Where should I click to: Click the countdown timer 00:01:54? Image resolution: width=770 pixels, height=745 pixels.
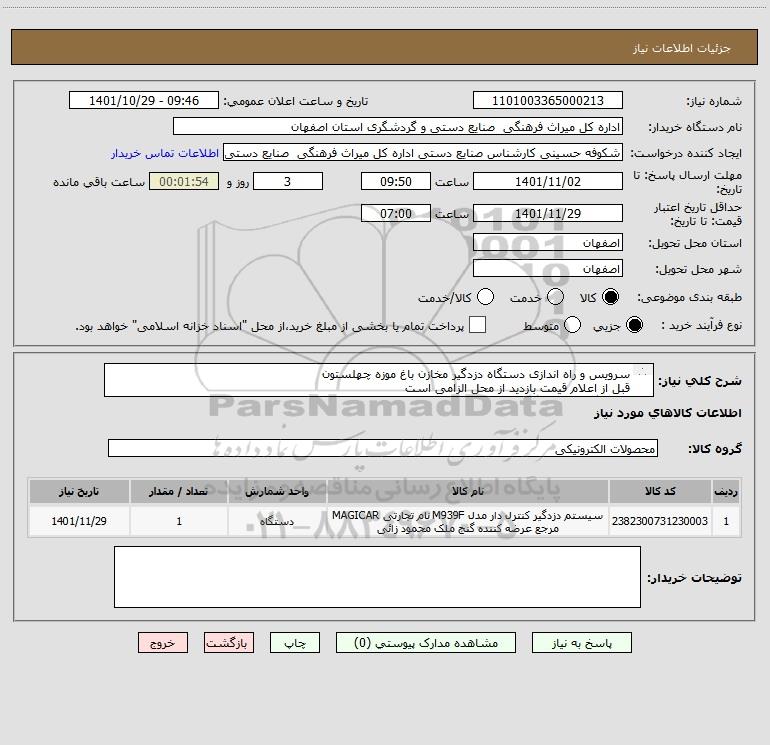pyautogui.click(x=184, y=181)
